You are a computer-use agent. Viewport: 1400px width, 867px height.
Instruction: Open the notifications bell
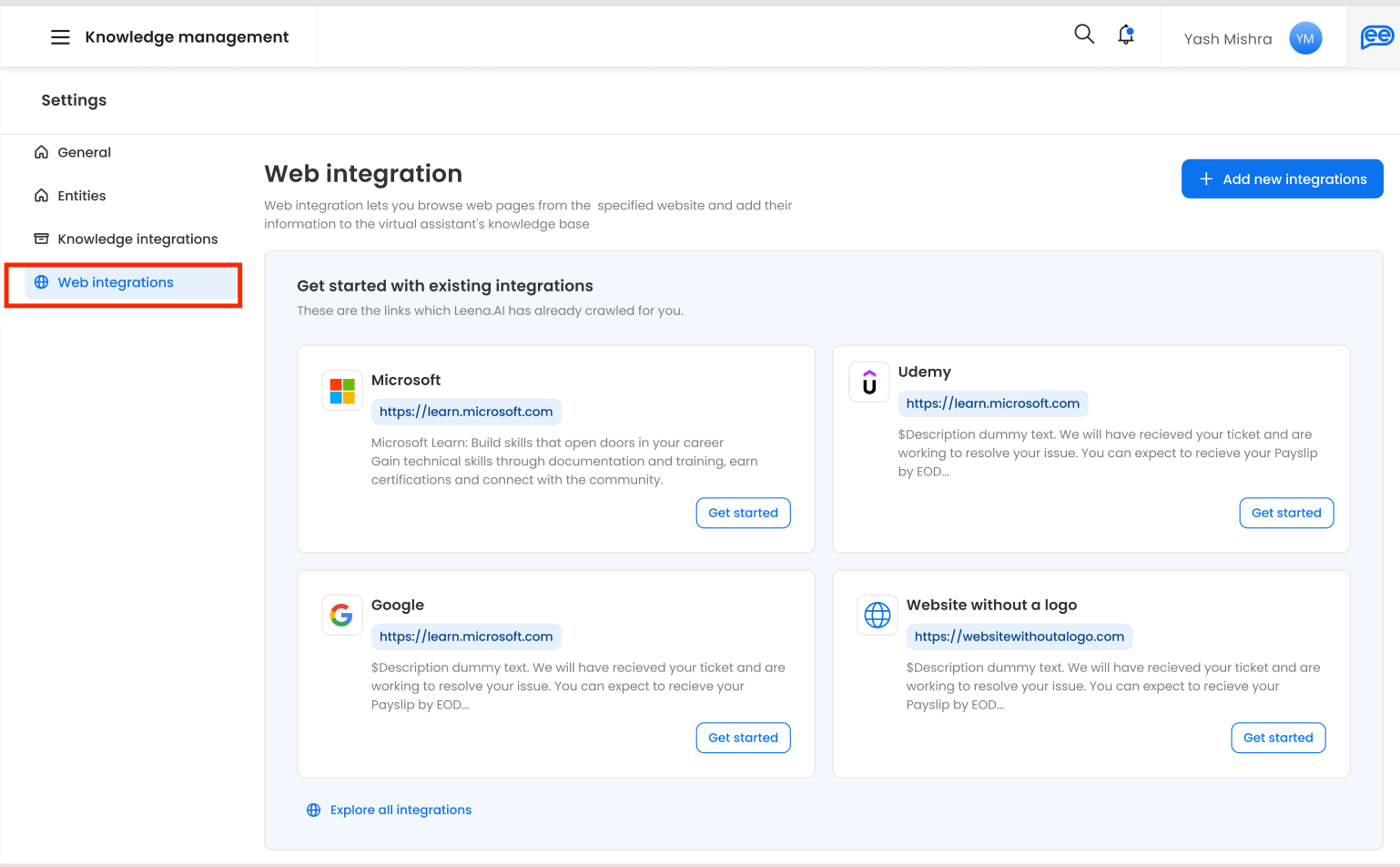[x=1126, y=36]
